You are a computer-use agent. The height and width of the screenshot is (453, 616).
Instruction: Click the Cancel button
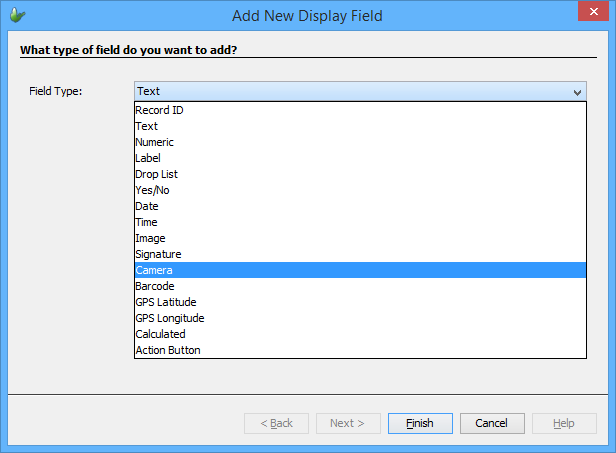click(x=492, y=423)
